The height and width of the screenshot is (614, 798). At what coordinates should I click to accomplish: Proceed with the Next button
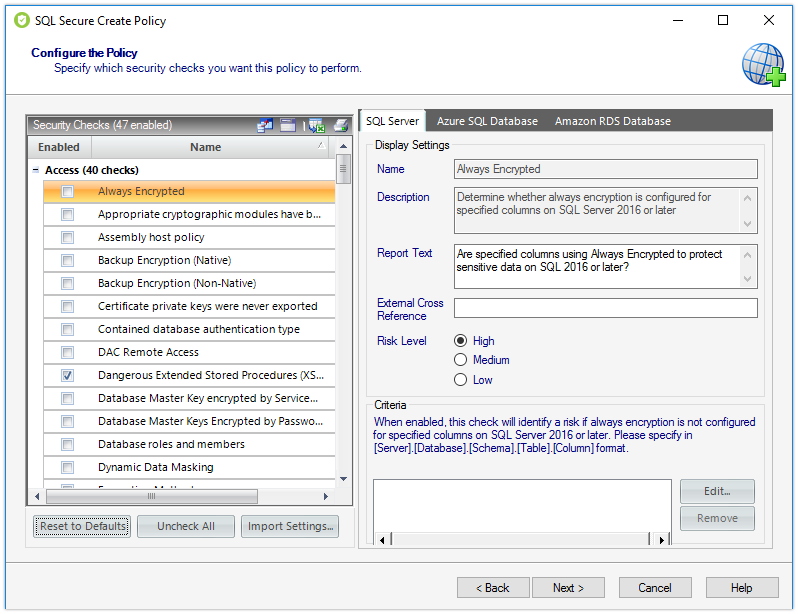568,588
